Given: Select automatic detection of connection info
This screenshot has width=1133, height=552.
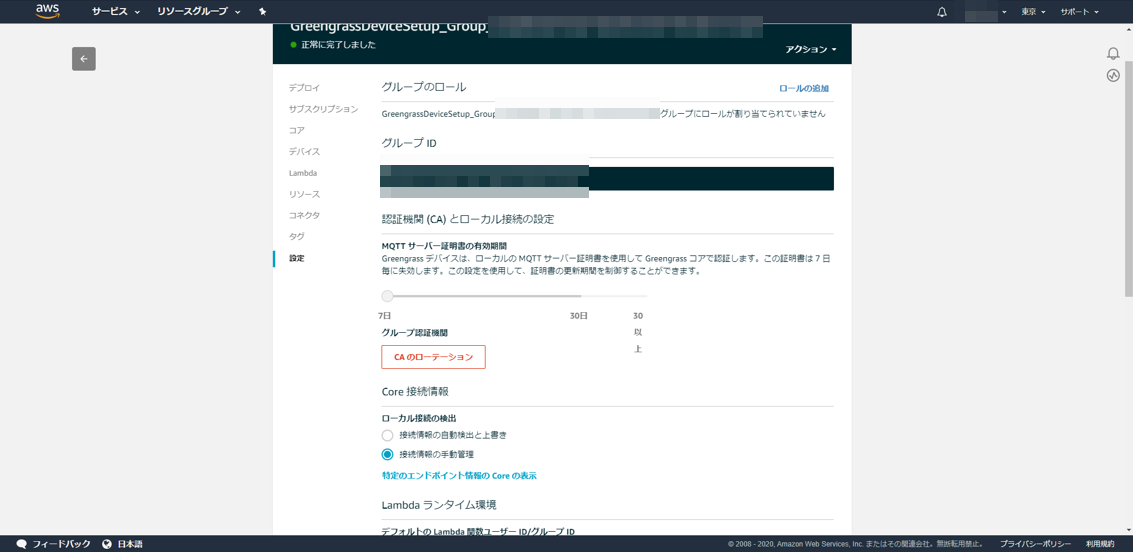Looking at the screenshot, I should pyautogui.click(x=387, y=436).
